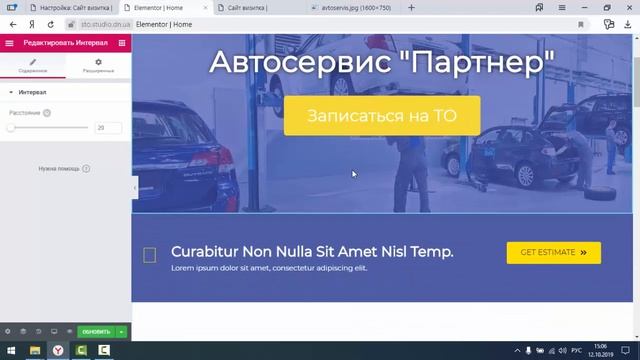
Task: Open the Windows Start menu
Action: pos(11,351)
